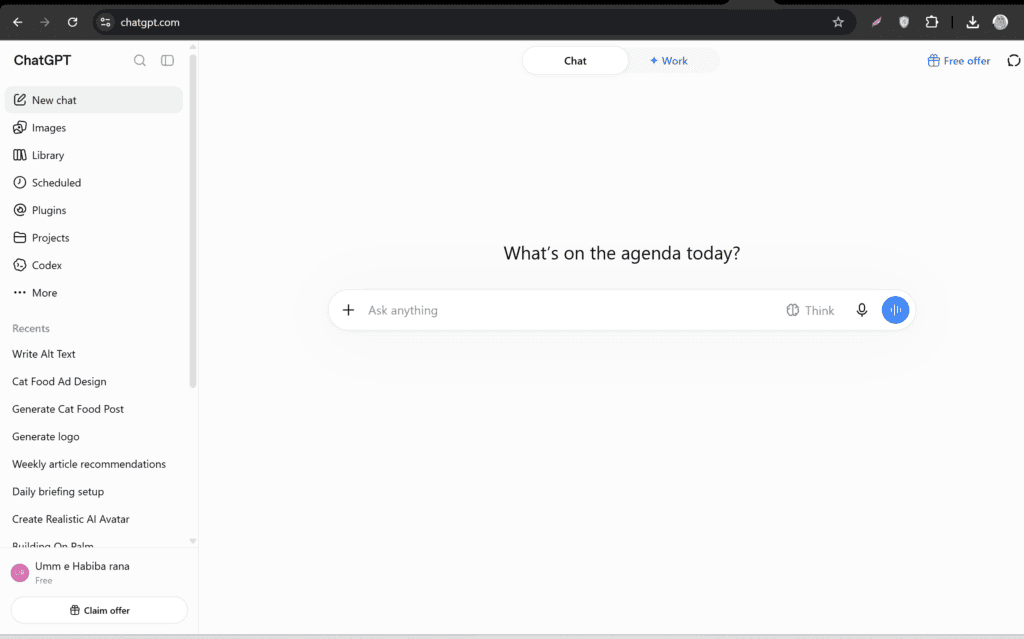Viewport: 1024px width, 639px height.
Task: Click the plus attach icon in the prompt box
Action: [x=348, y=310]
